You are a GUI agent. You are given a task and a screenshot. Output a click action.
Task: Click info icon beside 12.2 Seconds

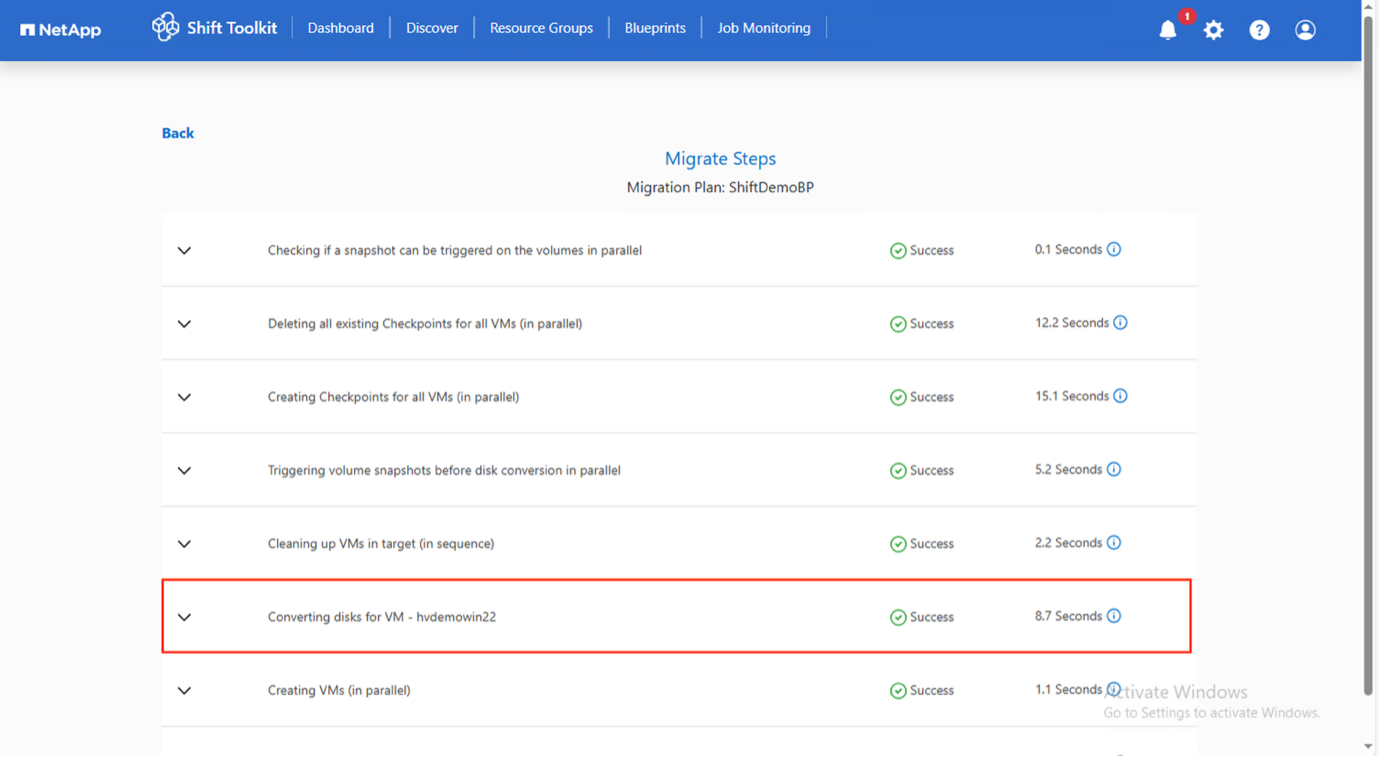[x=1120, y=323]
